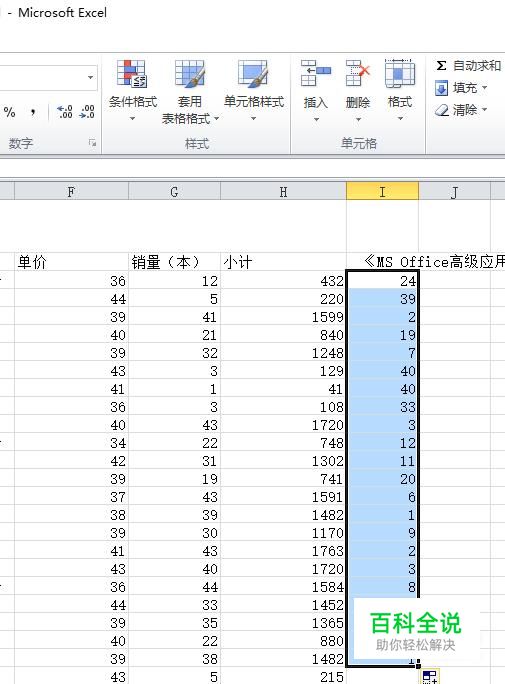Select cell with subtotal 741
Viewport: 505px width, 684px height.
pos(283,479)
